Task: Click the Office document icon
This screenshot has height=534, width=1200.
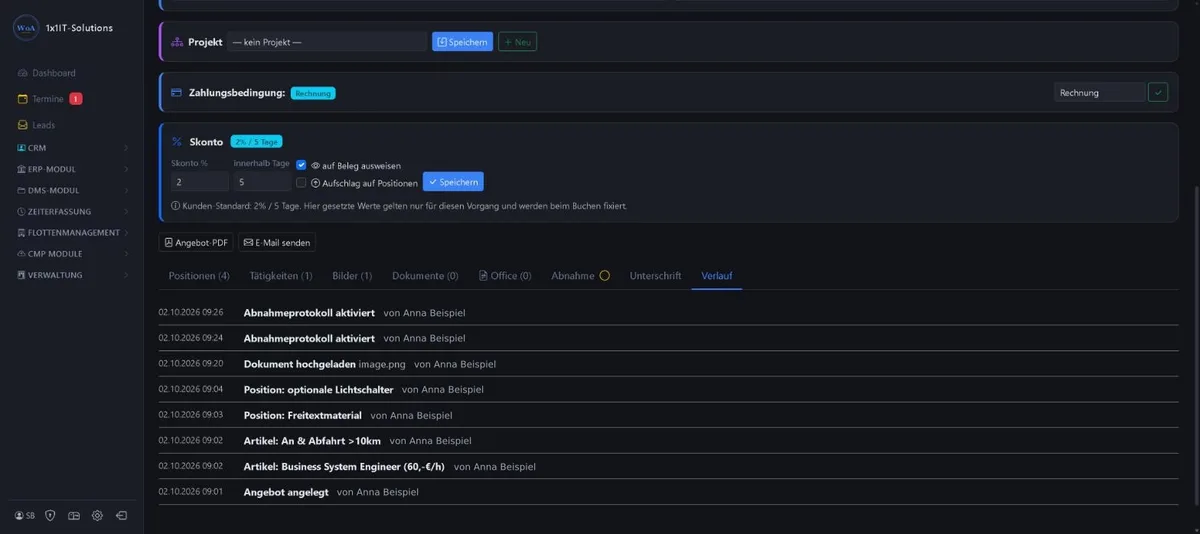Action: click(483, 276)
